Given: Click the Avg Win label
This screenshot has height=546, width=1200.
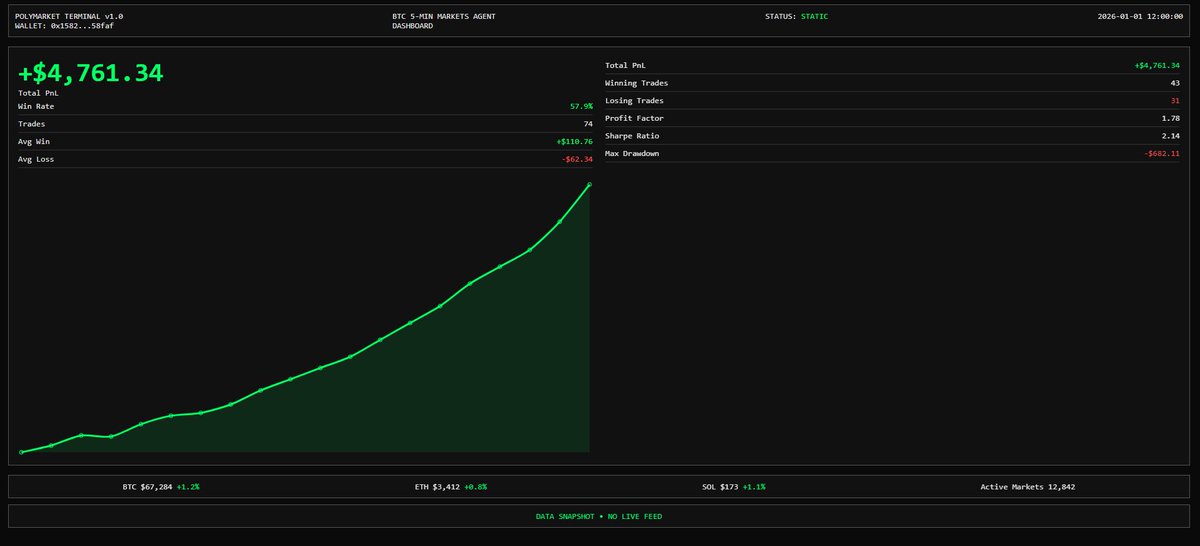Looking at the screenshot, I should click(34, 141).
